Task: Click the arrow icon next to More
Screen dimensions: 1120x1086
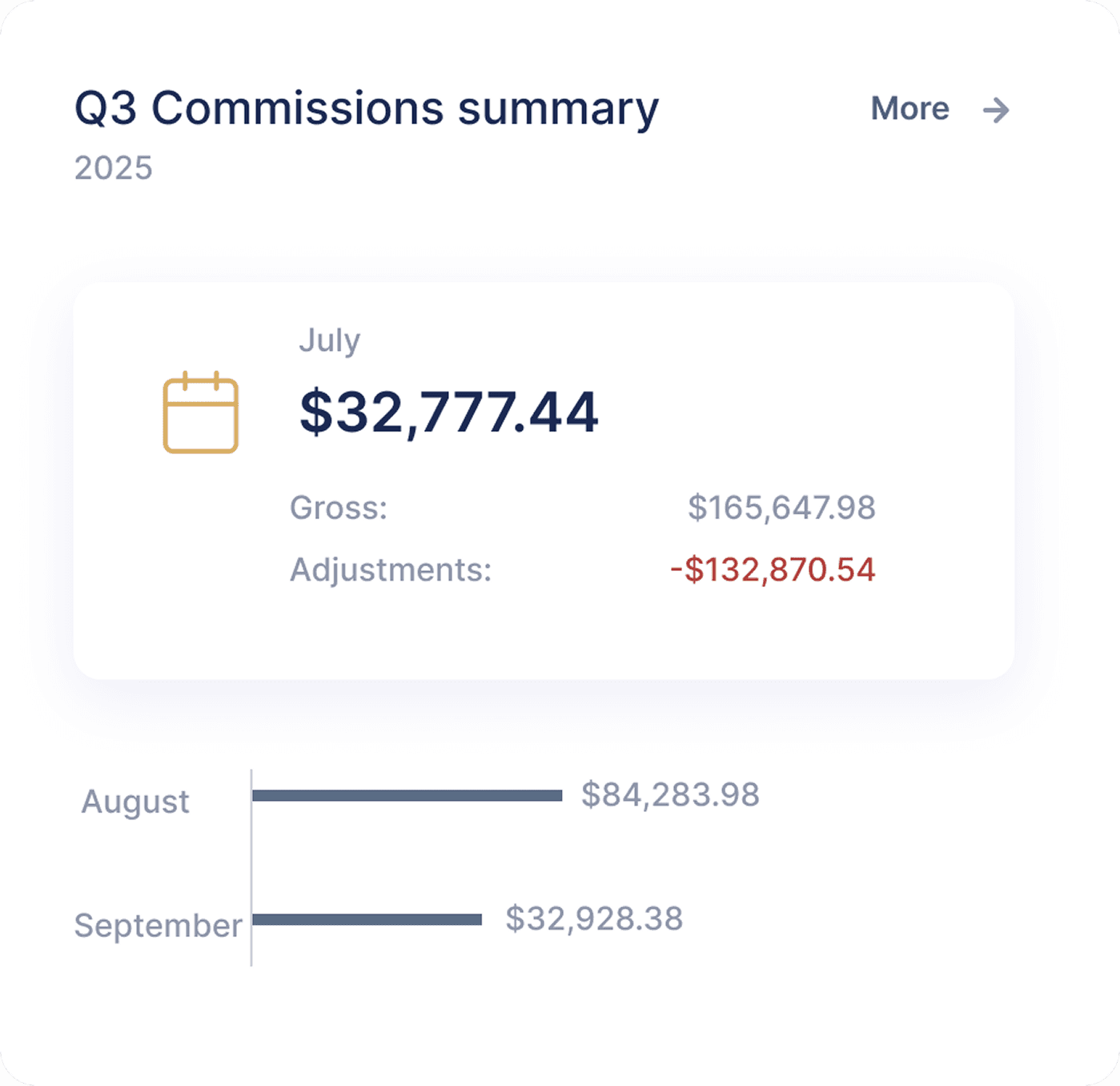Action: [x=997, y=111]
